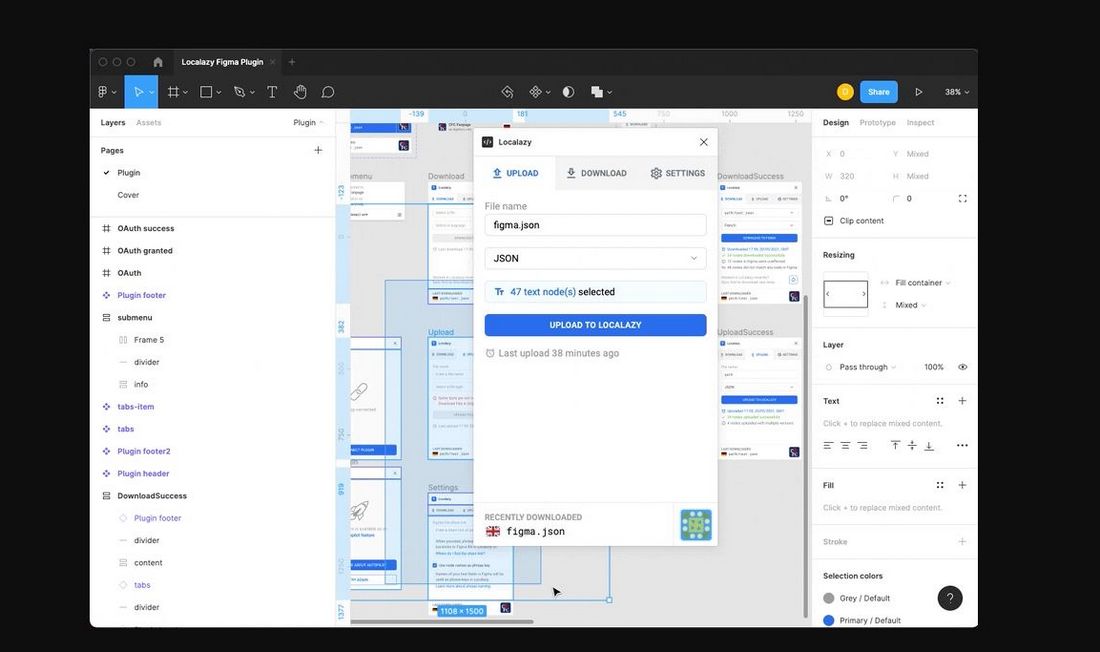Click the independent corners icon
This screenshot has width=1100, height=652.
coord(962,199)
